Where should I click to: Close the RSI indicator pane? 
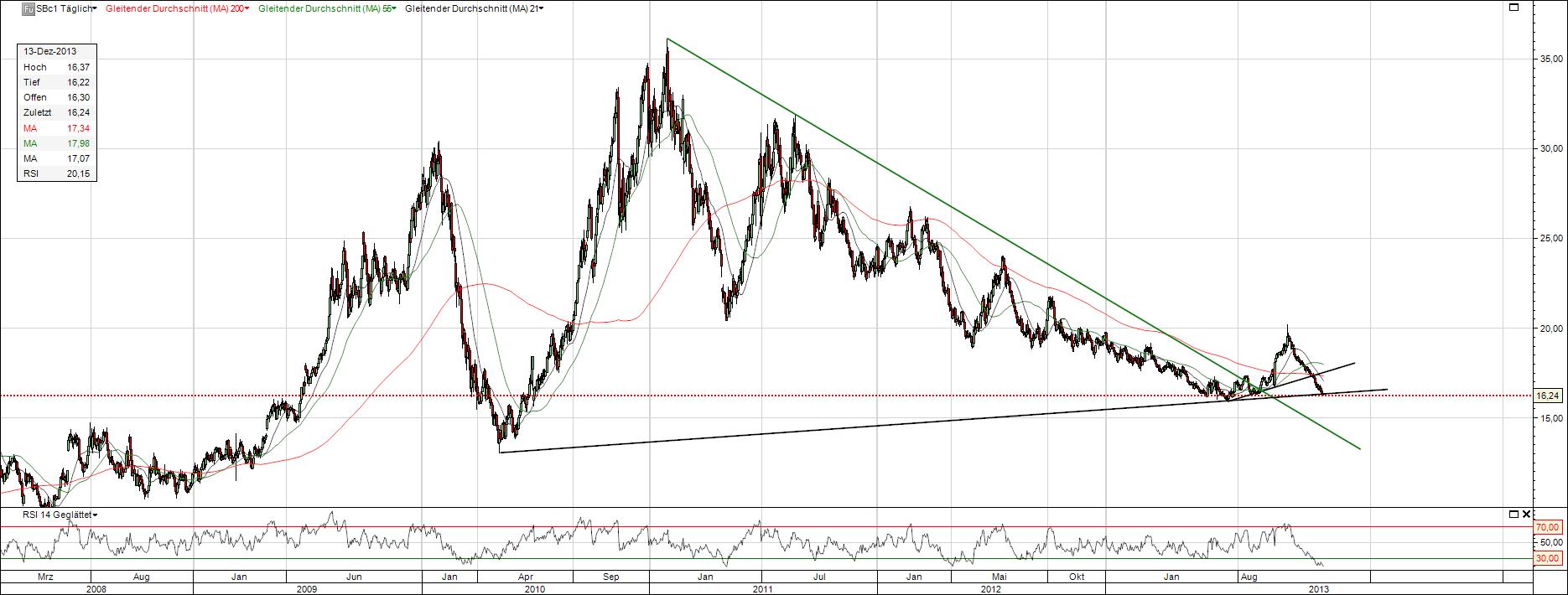coord(1525,514)
